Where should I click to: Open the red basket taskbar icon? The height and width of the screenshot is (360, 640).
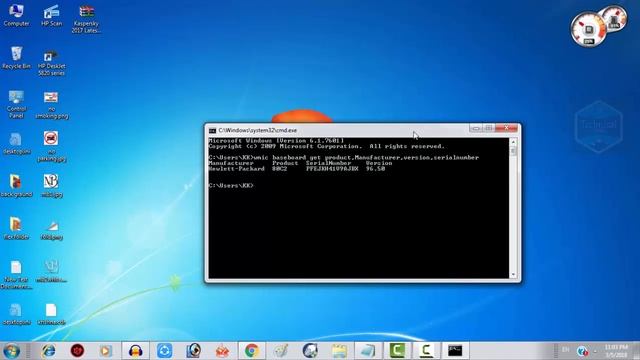[222, 351]
